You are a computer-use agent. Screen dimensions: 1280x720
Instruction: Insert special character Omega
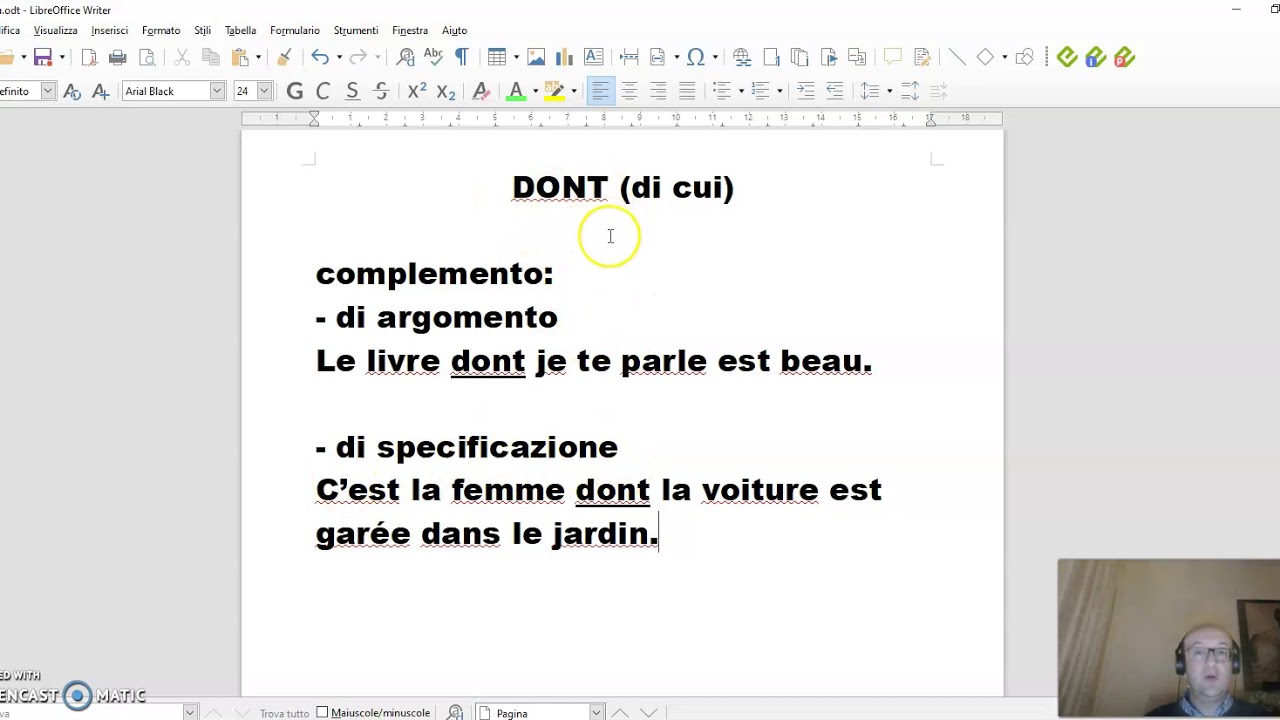(x=696, y=57)
